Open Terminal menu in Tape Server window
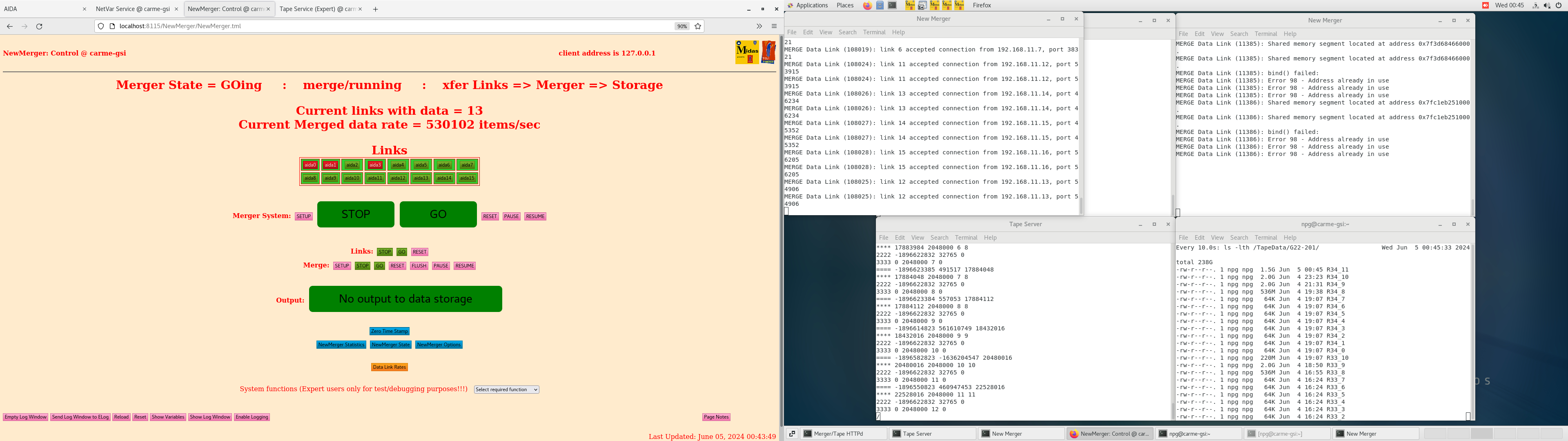The height and width of the screenshot is (441, 1568). click(x=965, y=238)
